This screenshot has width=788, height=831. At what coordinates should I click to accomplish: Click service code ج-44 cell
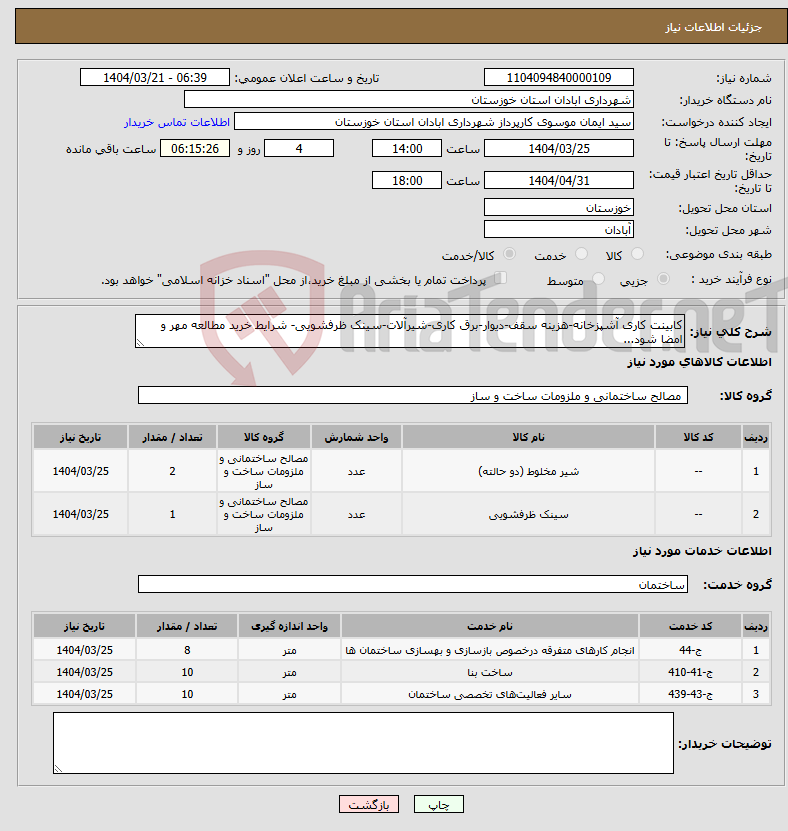[690, 650]
